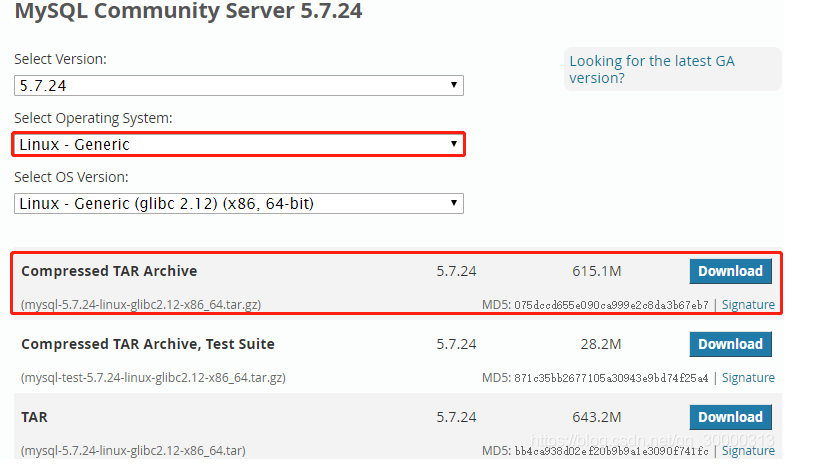Select version 5.7.24 in the TAR row
The width and height of the screenshot is (833, 465).
(456, 417)
